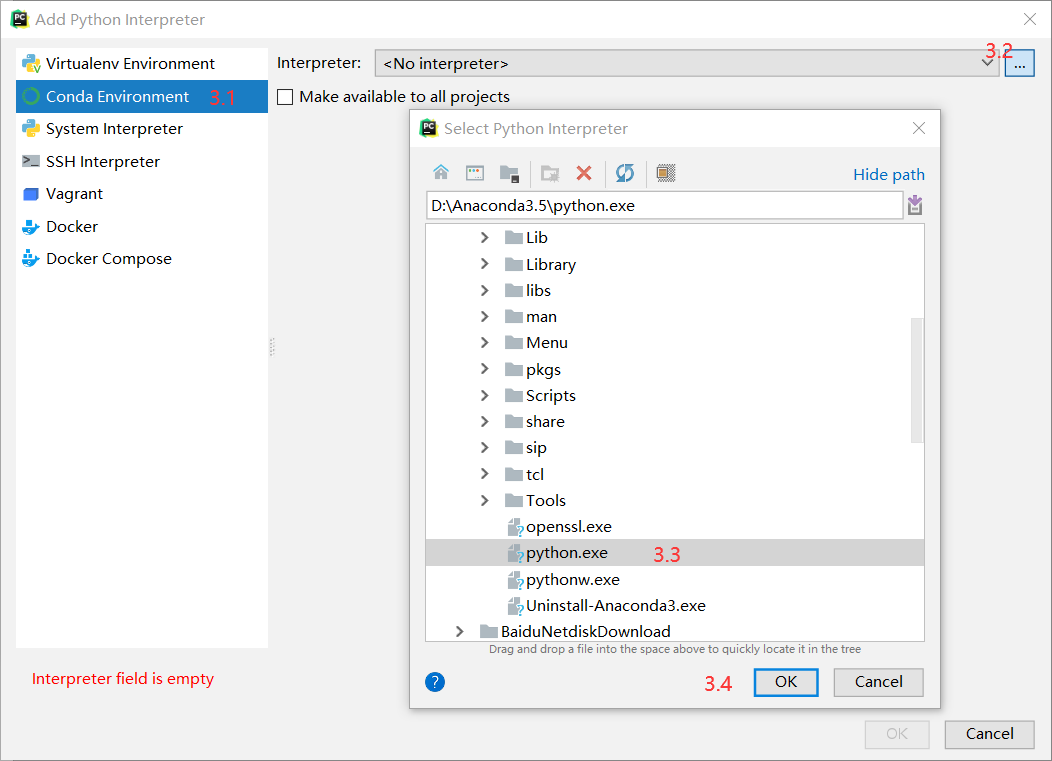Viewport: 1052px width, 761px height.
Task: Toggle Show Hidden Files and Directories
Action: (x=666, y=172)
